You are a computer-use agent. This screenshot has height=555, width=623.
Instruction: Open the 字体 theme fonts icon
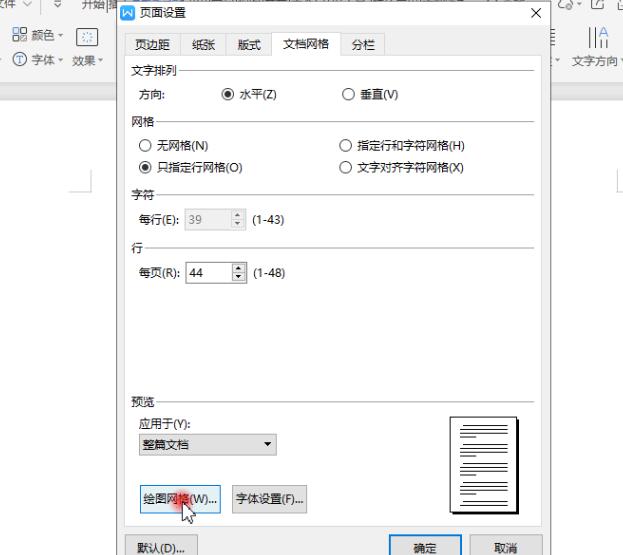click(19, 60)
